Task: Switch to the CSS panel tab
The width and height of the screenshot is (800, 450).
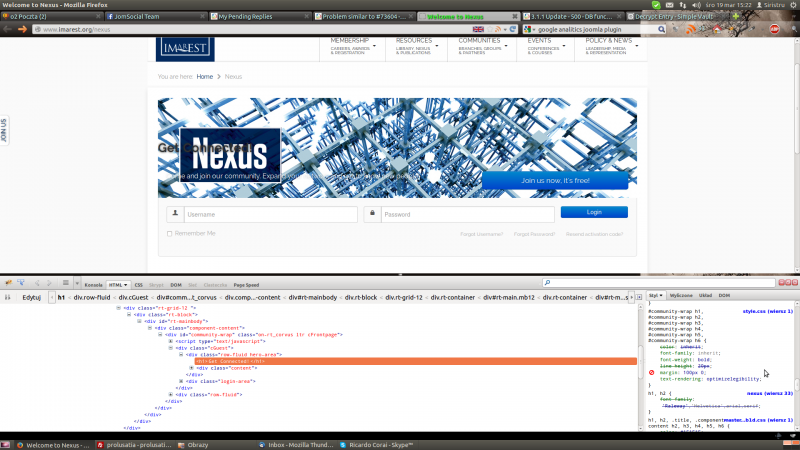Action: coord(138,285)
